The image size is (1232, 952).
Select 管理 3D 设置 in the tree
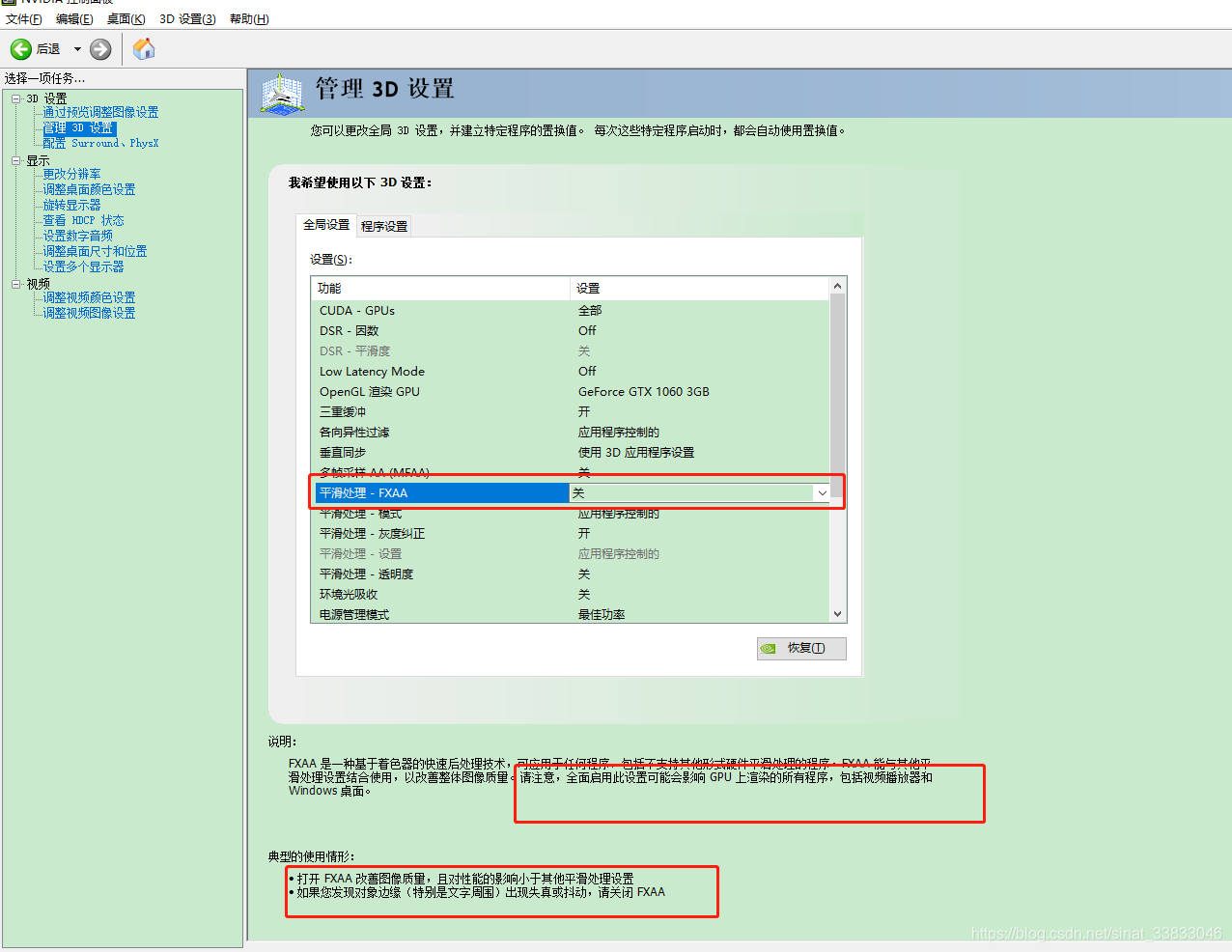(78, 127)
